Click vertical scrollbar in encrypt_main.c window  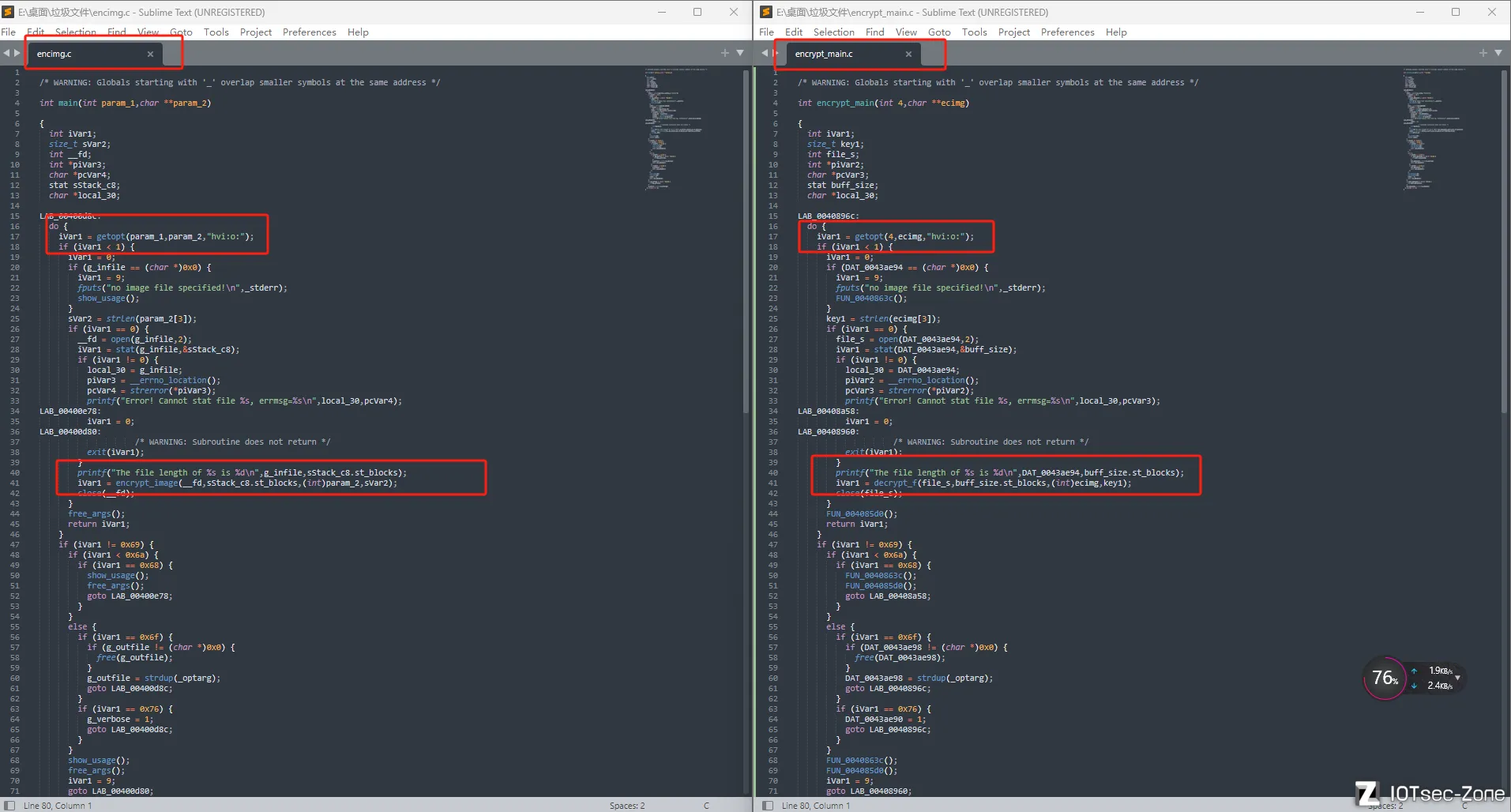[x=1504, y=241]
